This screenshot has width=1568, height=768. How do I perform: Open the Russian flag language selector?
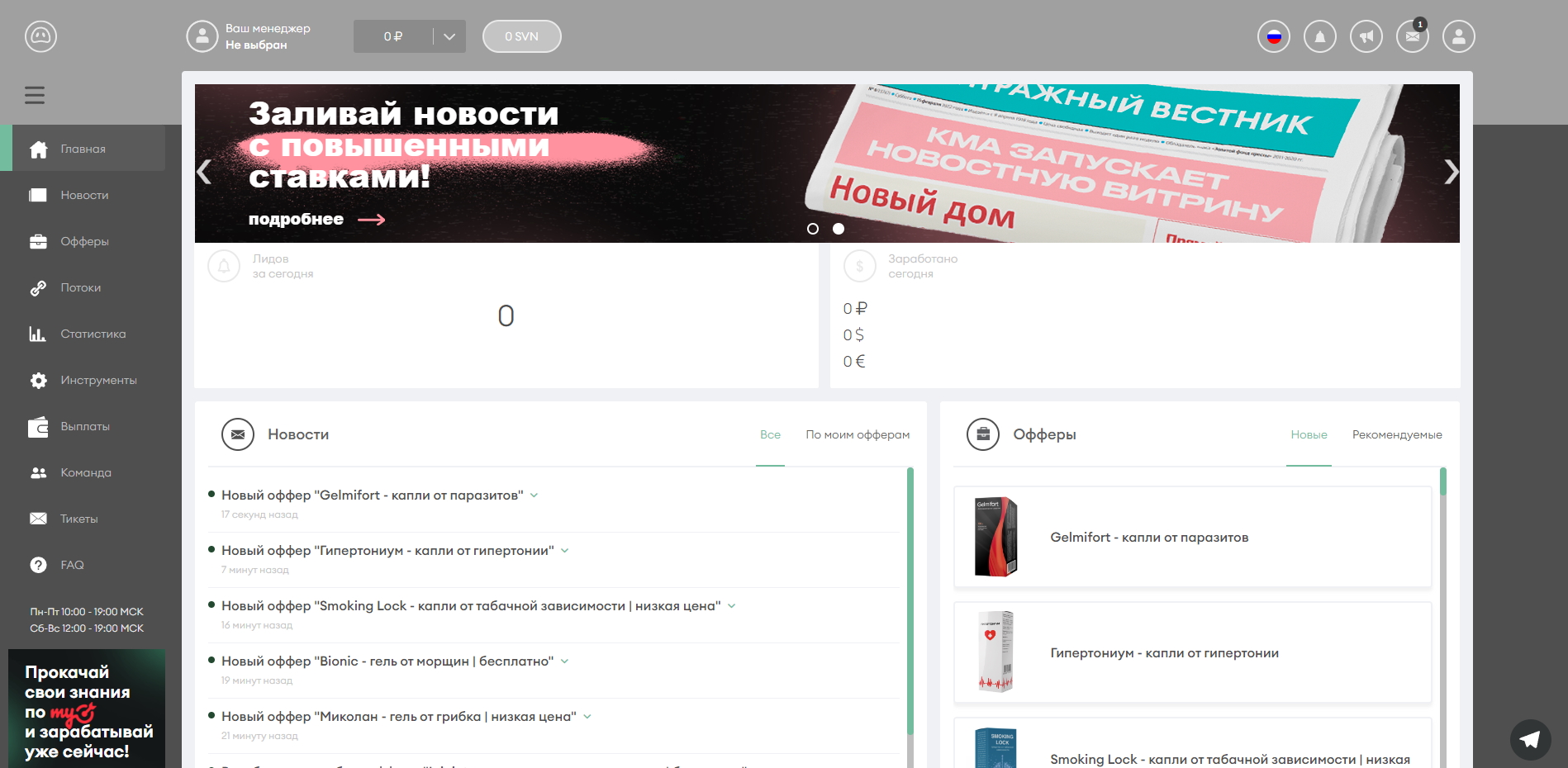(x=1274, y=36)
